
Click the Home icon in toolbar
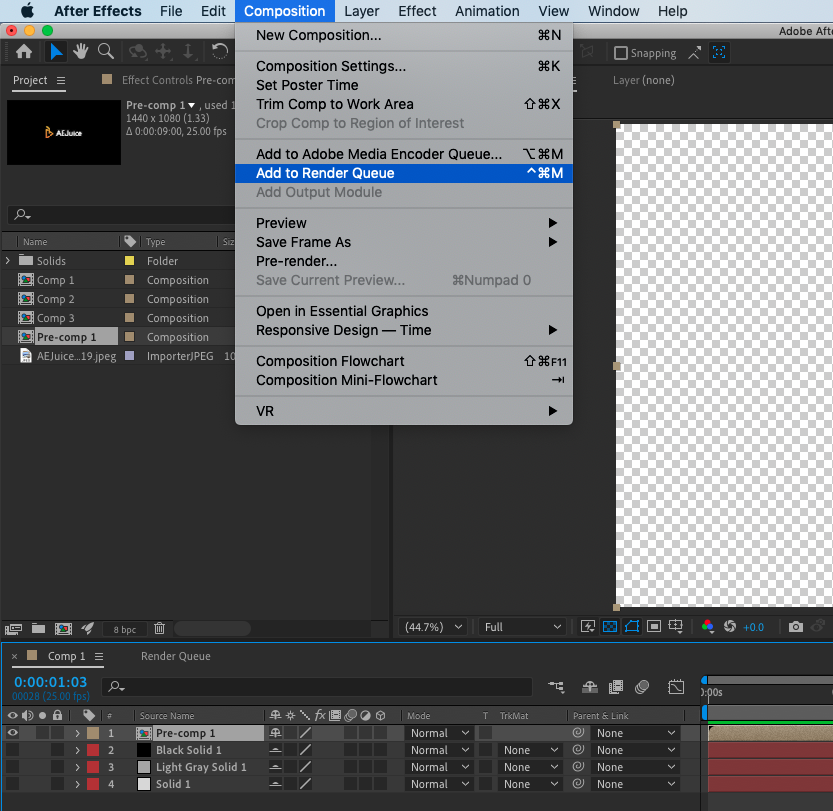pos(23,52)
